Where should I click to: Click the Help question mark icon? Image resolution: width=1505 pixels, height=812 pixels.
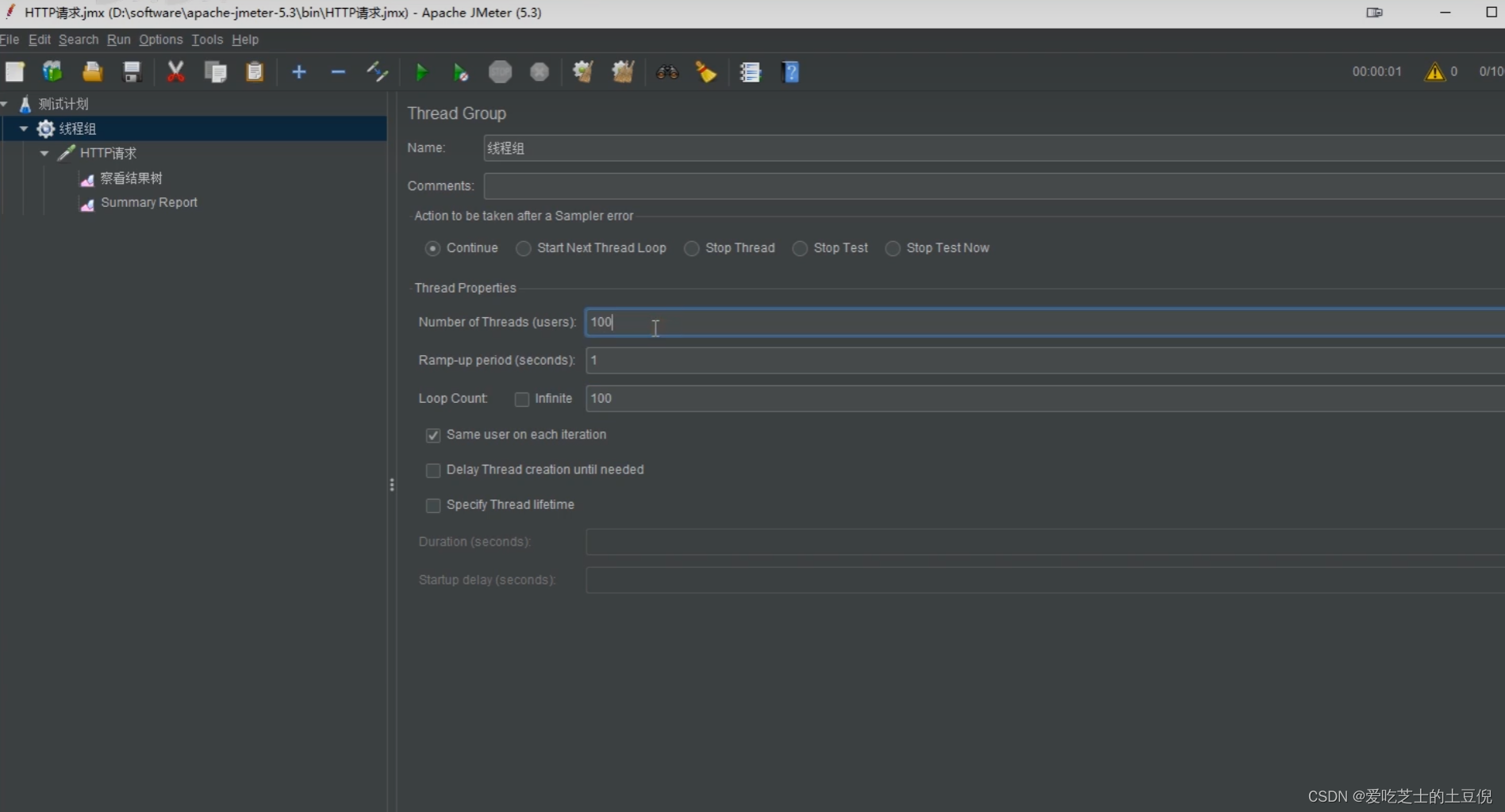pyautogui.click(x=790, y=72)
